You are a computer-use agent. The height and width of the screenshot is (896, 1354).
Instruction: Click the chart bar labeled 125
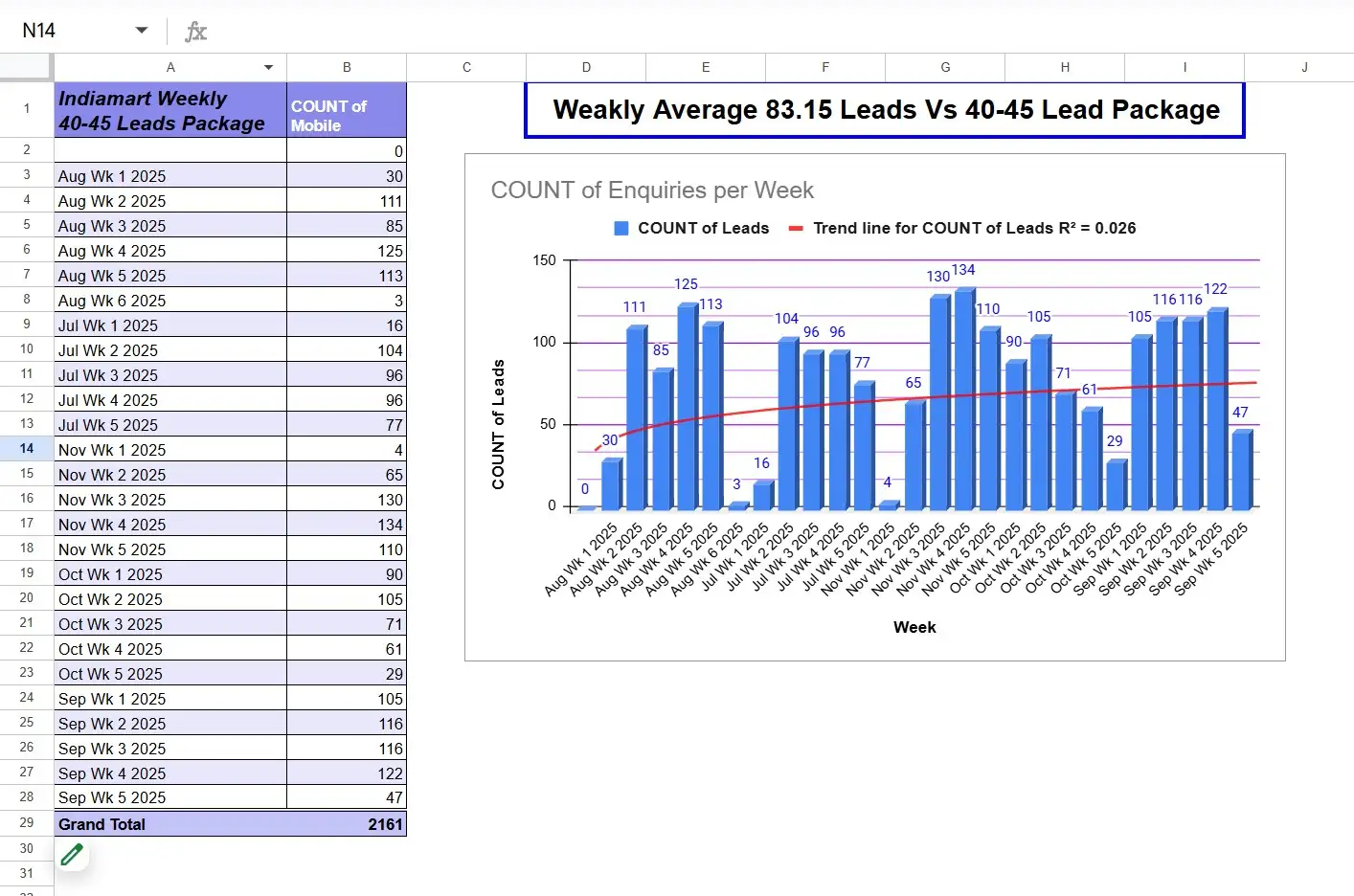tap(688, 407)
